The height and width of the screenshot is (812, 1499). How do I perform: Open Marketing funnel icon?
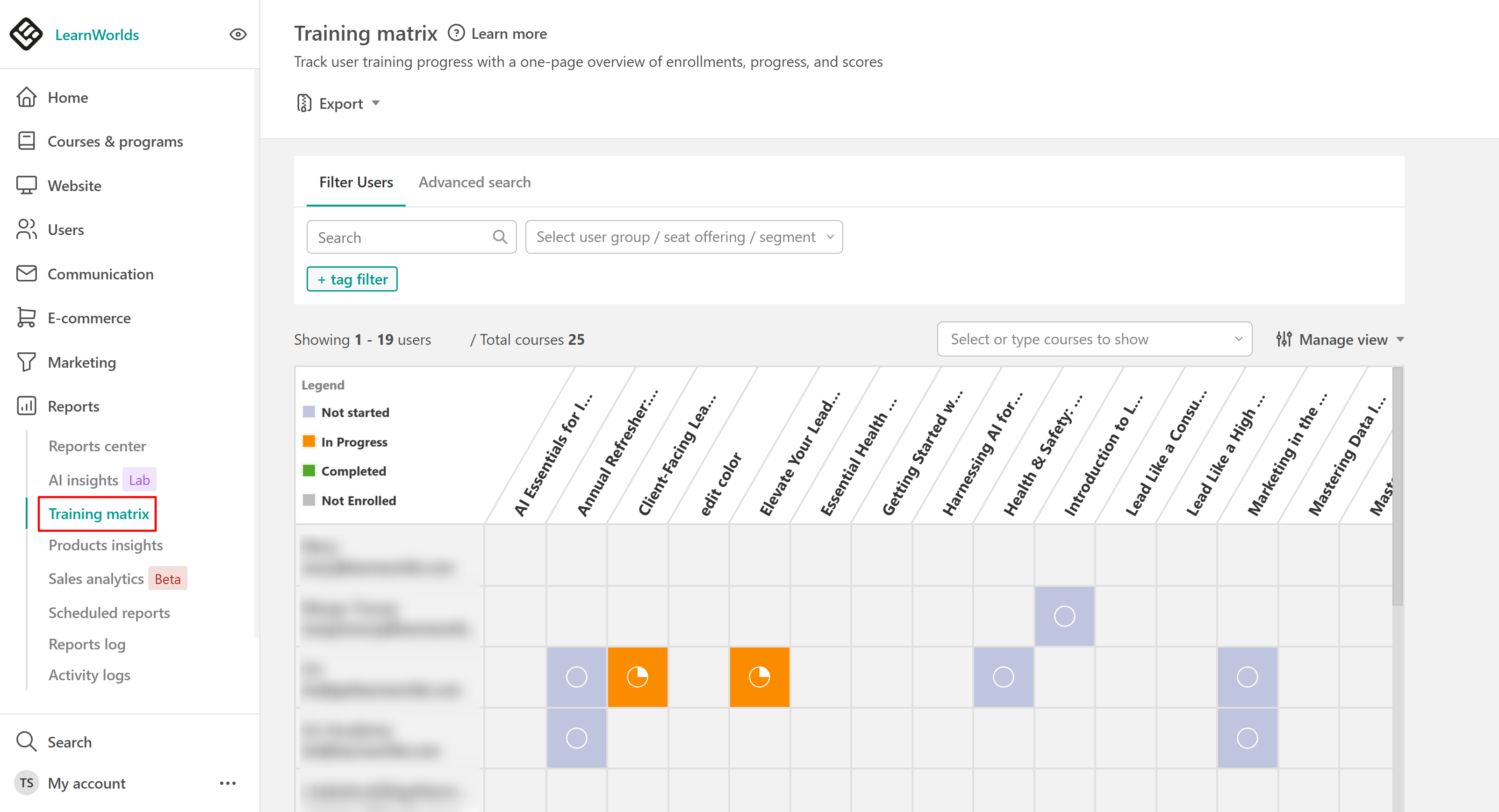click(26, 362)
